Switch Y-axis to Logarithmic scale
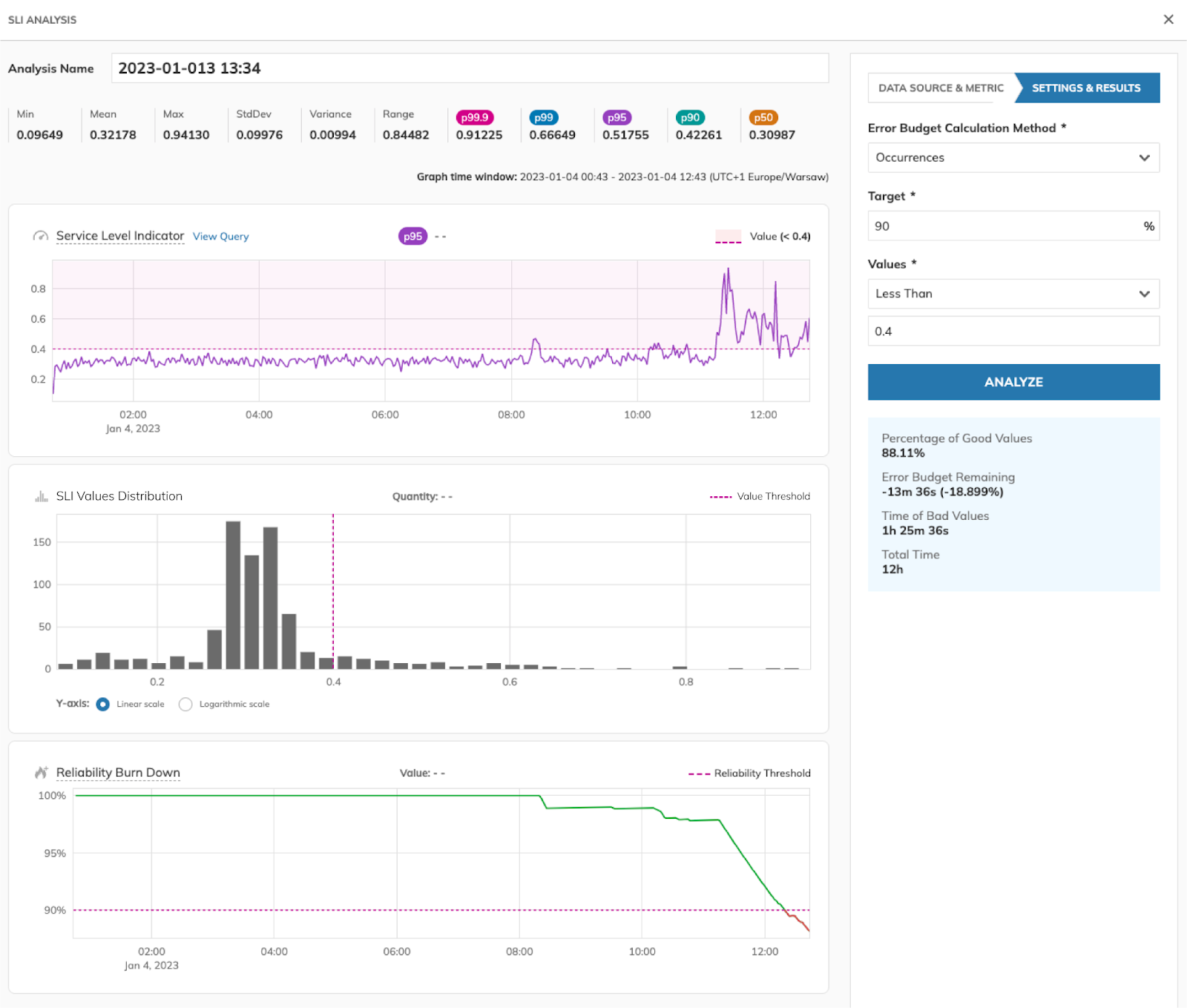 point(185,704)
